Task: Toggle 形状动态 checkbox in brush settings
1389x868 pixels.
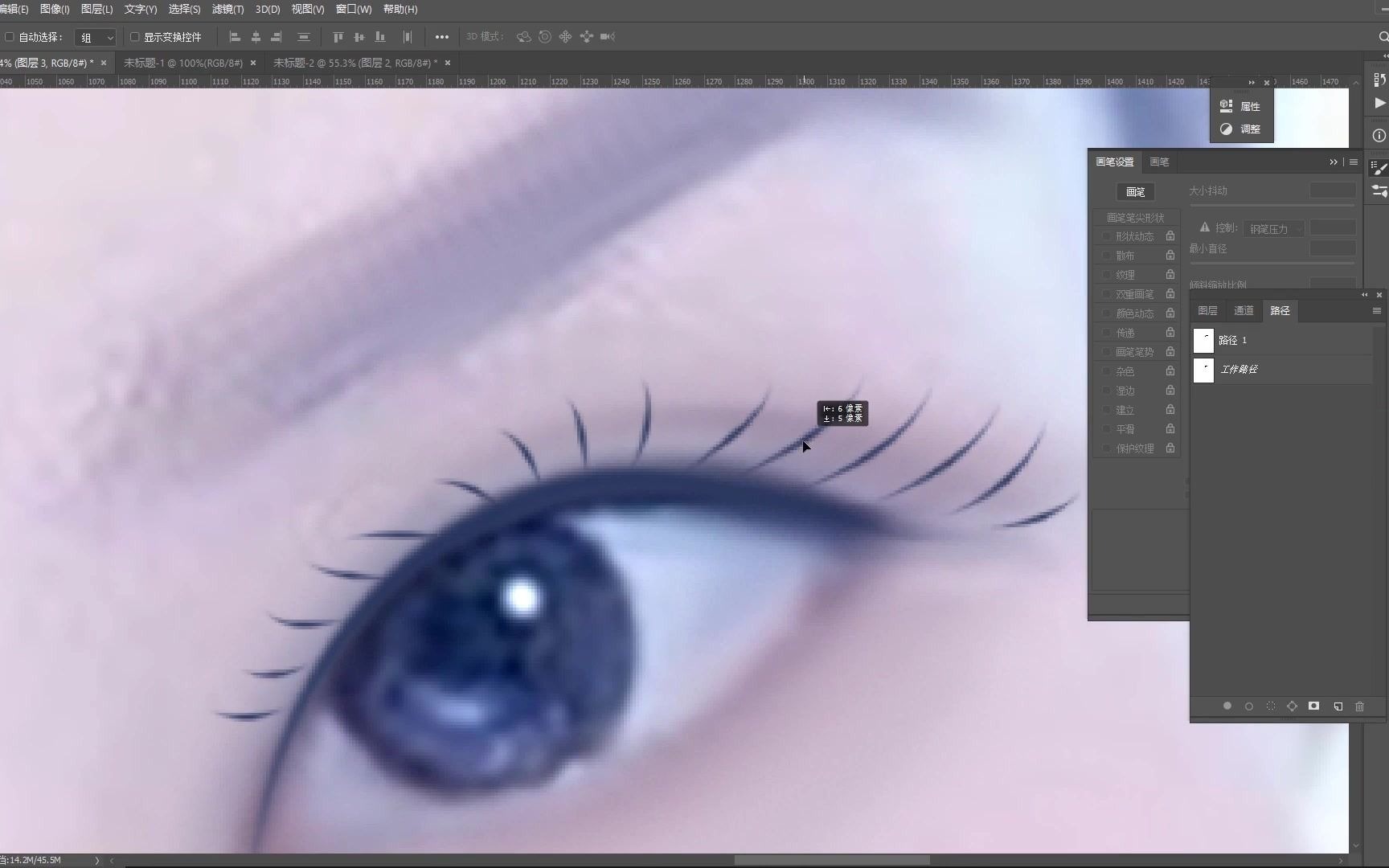Action: tap(1106, 236)
